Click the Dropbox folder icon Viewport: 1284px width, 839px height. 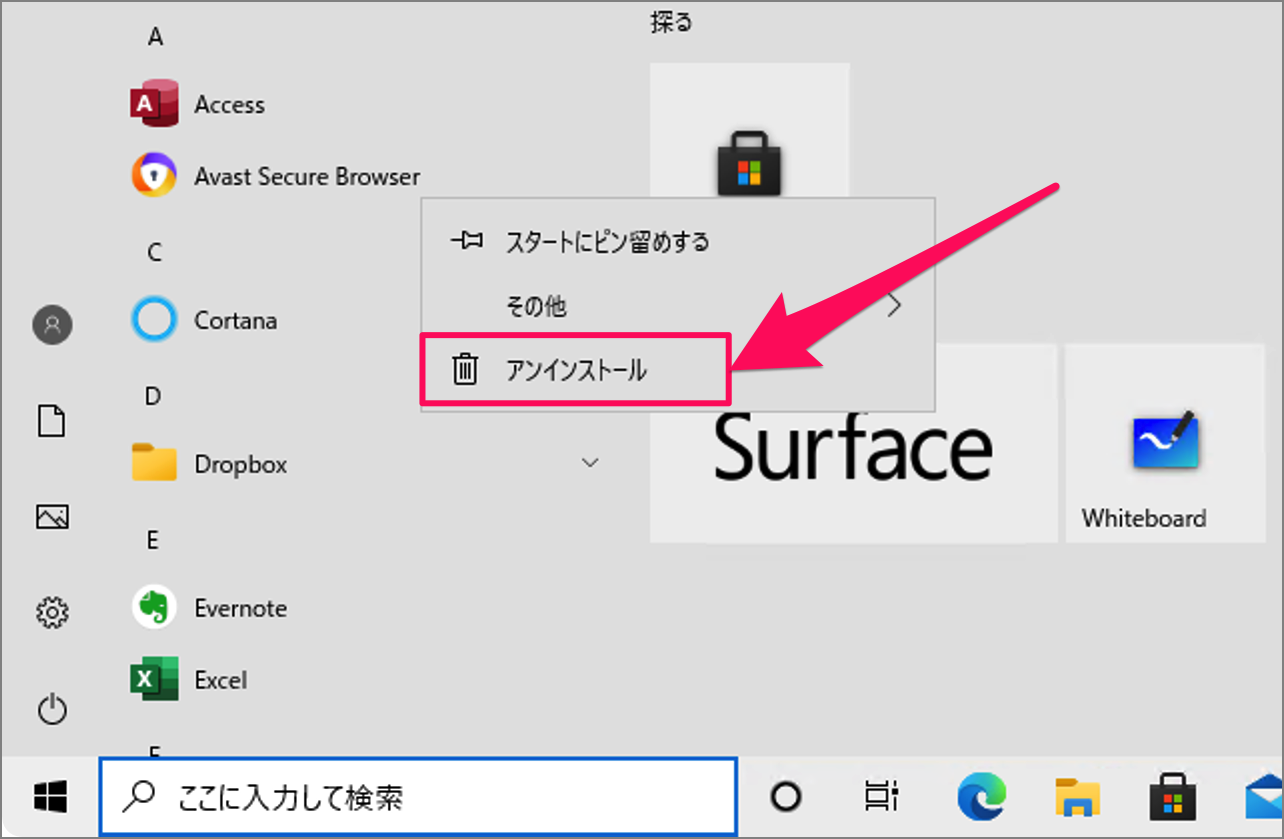click(154, 464)
